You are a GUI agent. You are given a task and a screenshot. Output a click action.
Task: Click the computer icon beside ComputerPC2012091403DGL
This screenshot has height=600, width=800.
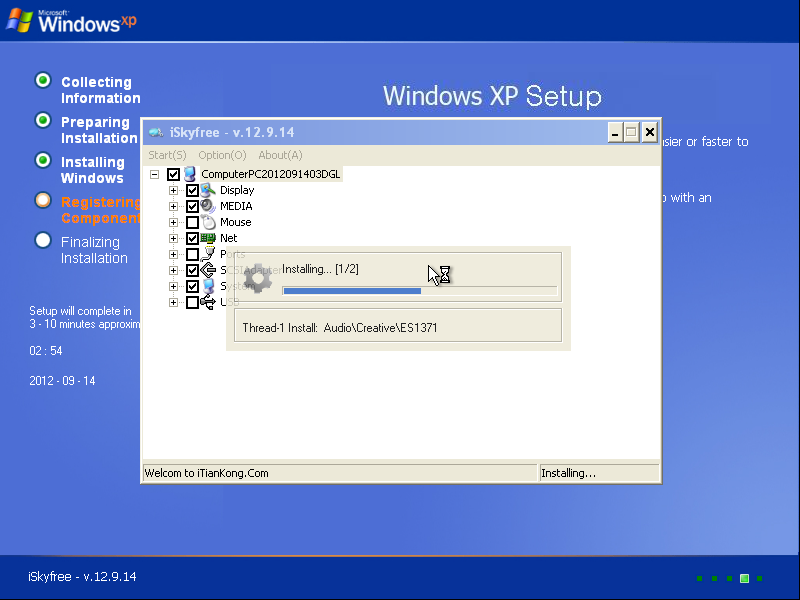(x=190, y=174)
